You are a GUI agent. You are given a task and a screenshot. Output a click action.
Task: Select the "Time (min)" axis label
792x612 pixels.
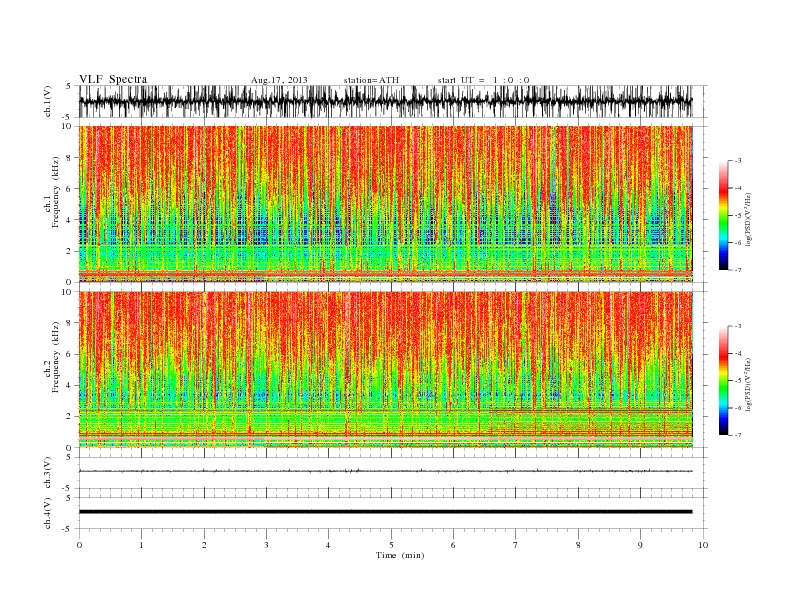(x=400, y=555)
